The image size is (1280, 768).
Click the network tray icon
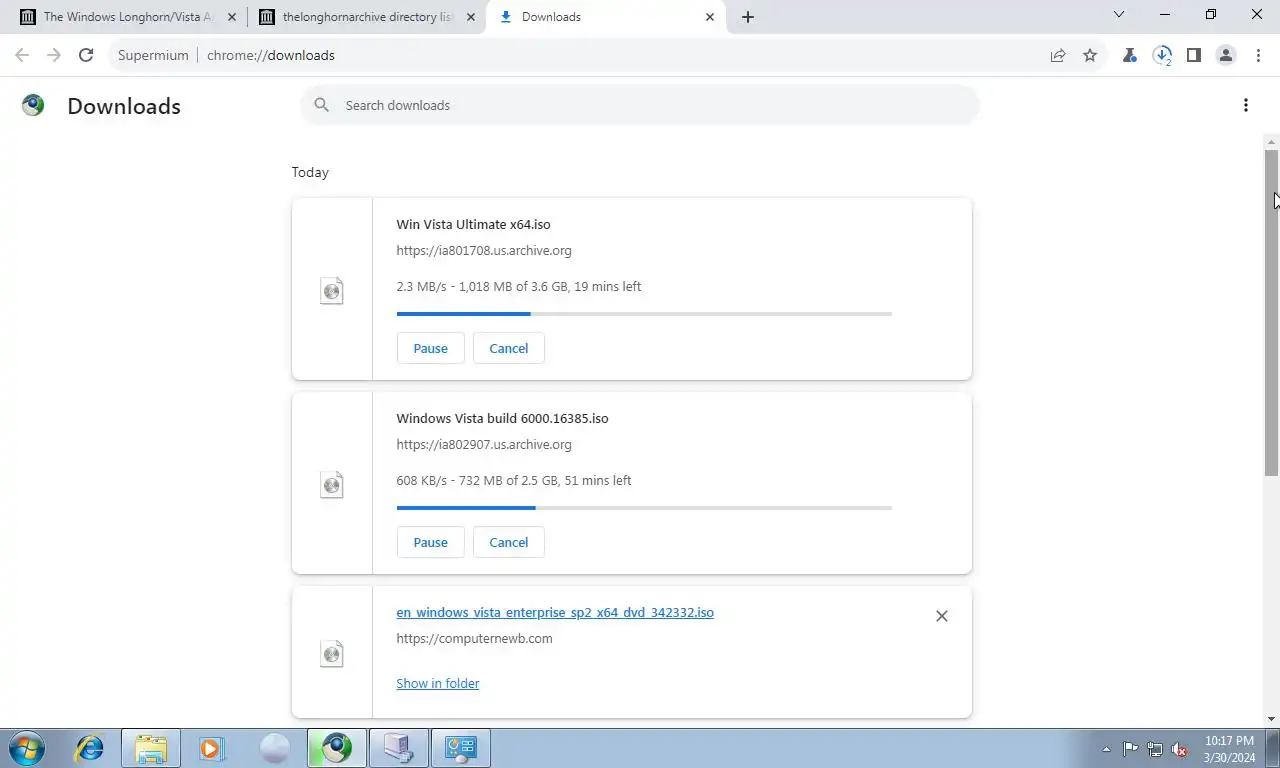tap(1155, 749)
